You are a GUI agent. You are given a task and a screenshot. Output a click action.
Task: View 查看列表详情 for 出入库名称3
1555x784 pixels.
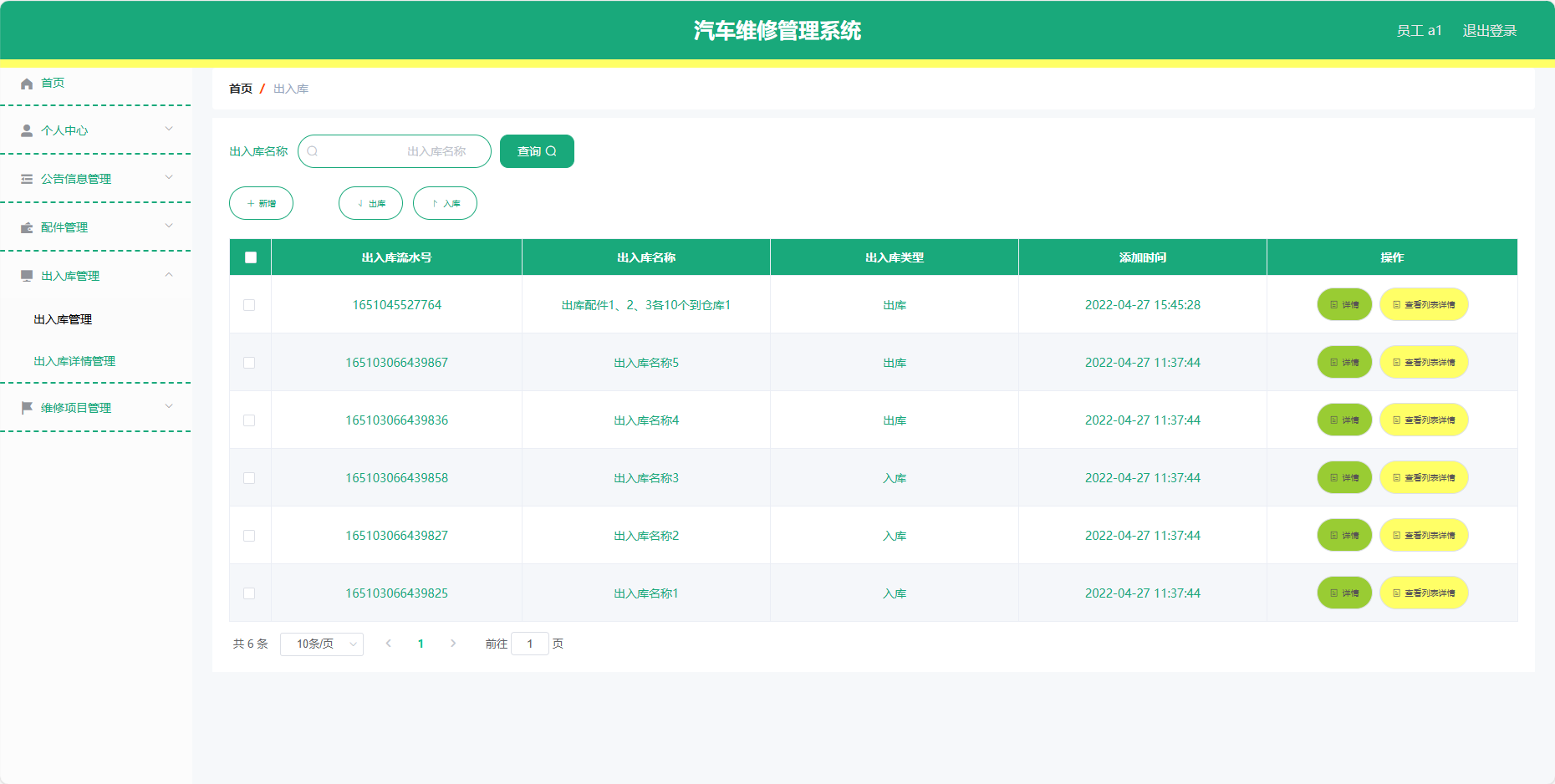[1424, 478]
